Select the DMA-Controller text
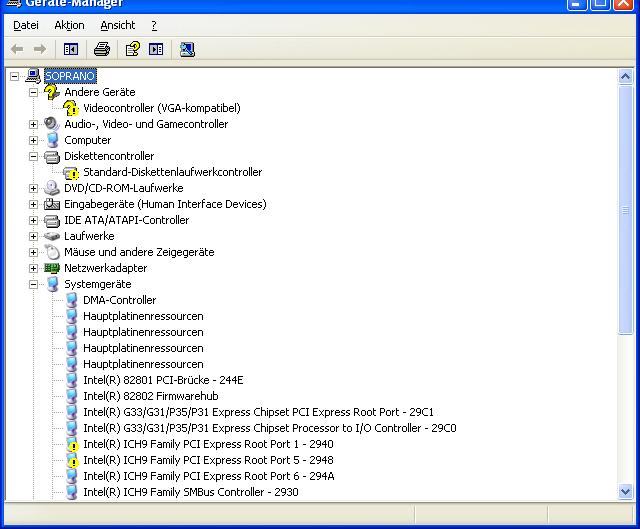Screen dimensions: 640x529 point(120,300)
